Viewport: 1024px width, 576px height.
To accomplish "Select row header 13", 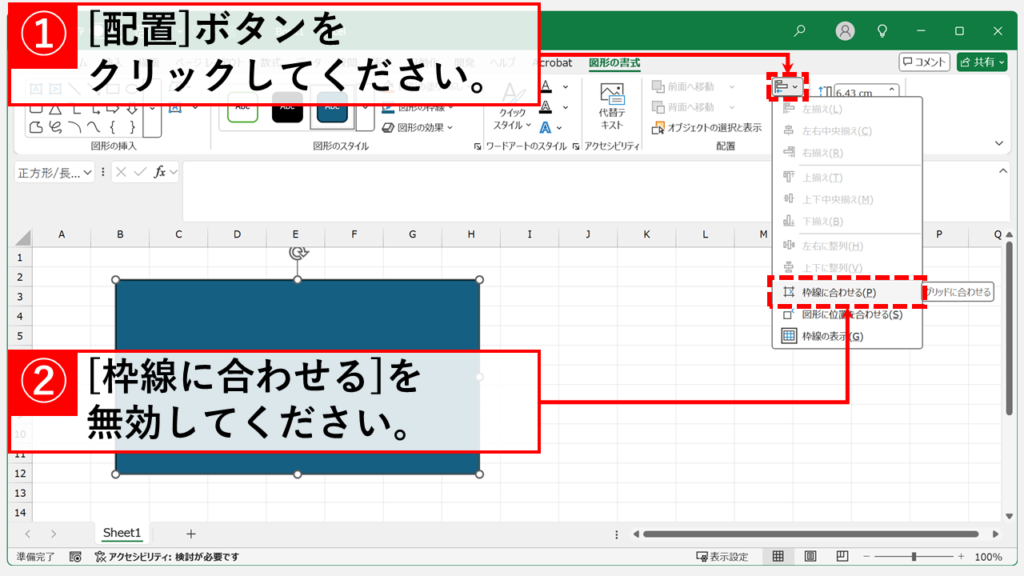I will click(21, 493).
